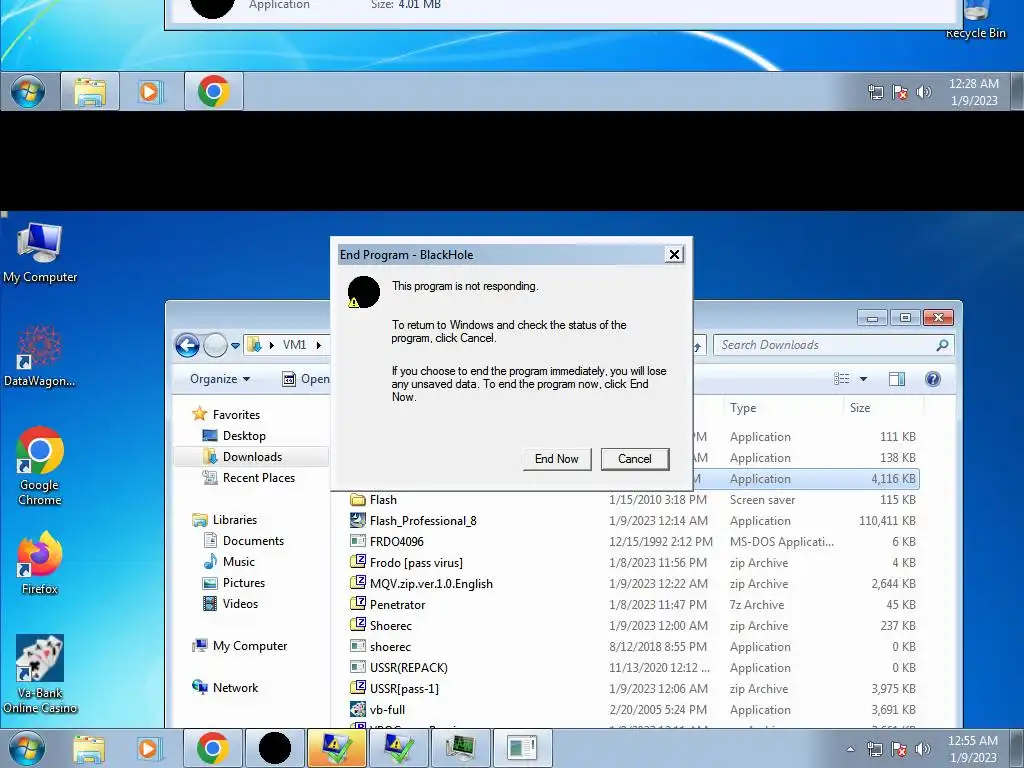
Task: Open the view options dropdown arrow
Action: click(863, 379)
